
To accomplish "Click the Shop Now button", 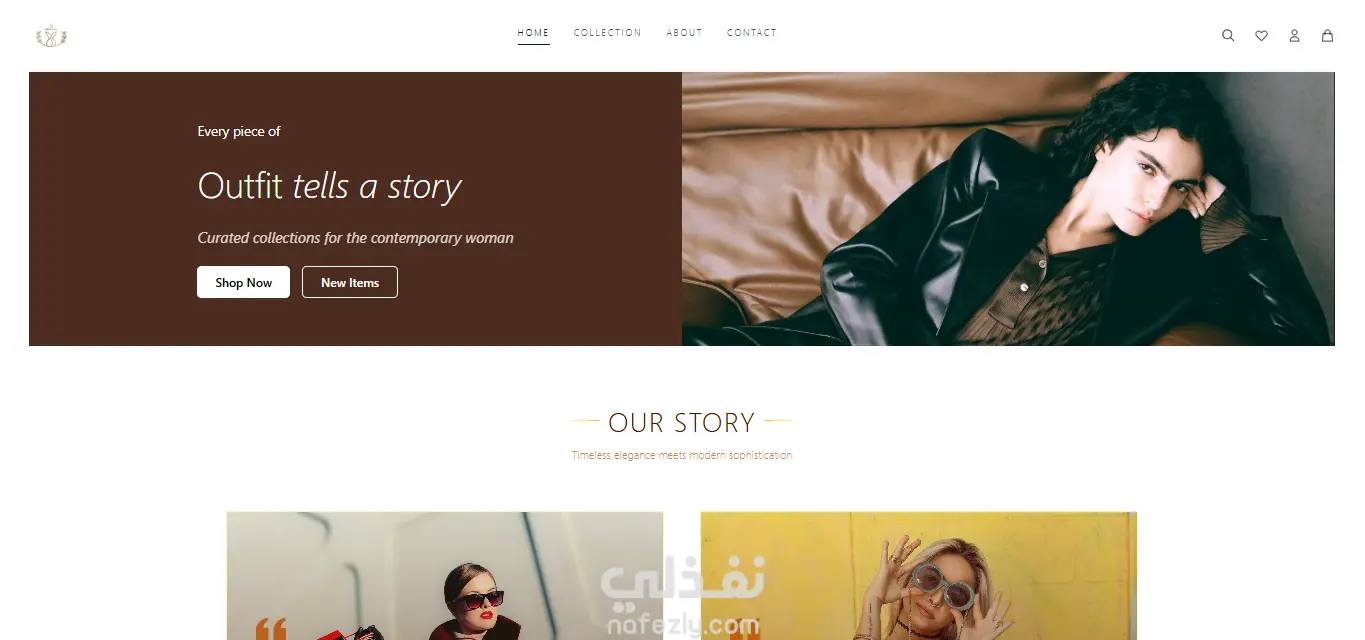I will 243,282.
